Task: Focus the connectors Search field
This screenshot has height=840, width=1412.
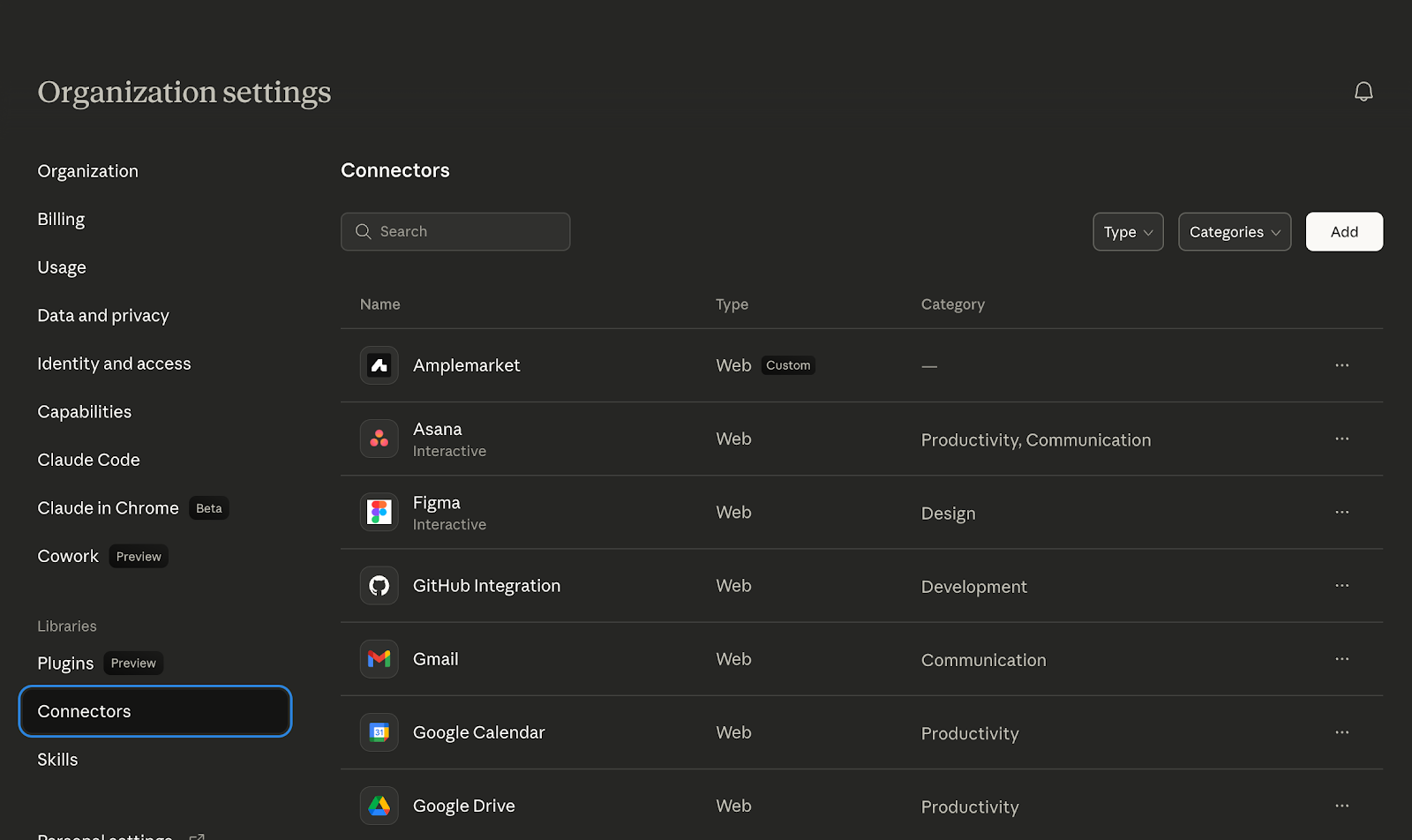Action: coord(455,232)
